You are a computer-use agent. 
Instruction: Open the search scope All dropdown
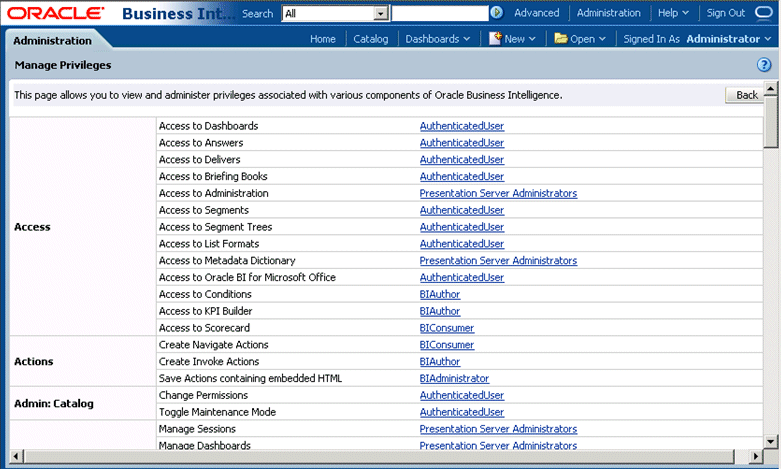coord(336,13)
